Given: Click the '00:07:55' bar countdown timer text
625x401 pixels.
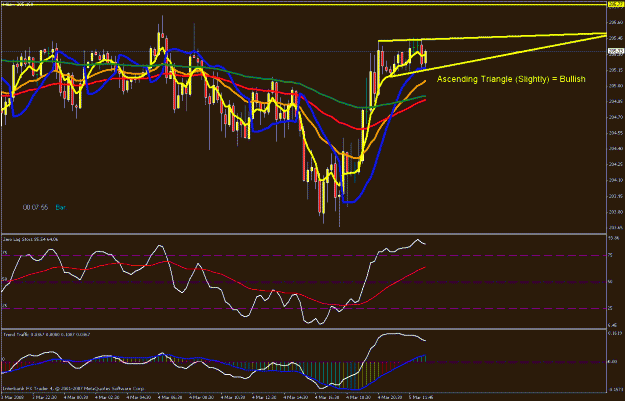Looking at the screenshot, I should coord(35,207).
